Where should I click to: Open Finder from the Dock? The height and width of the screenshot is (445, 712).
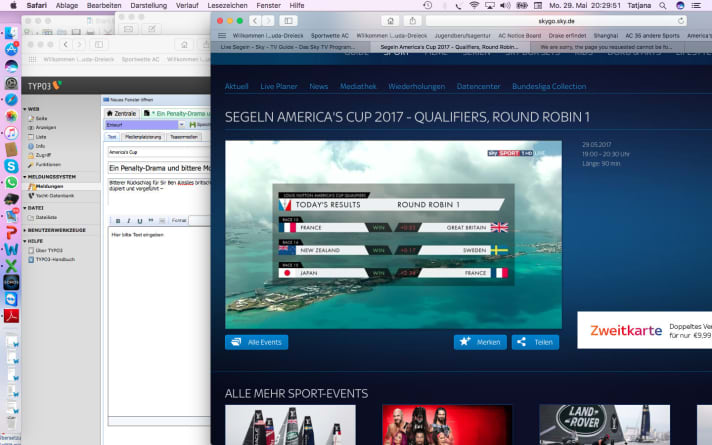tap(11, 33)
